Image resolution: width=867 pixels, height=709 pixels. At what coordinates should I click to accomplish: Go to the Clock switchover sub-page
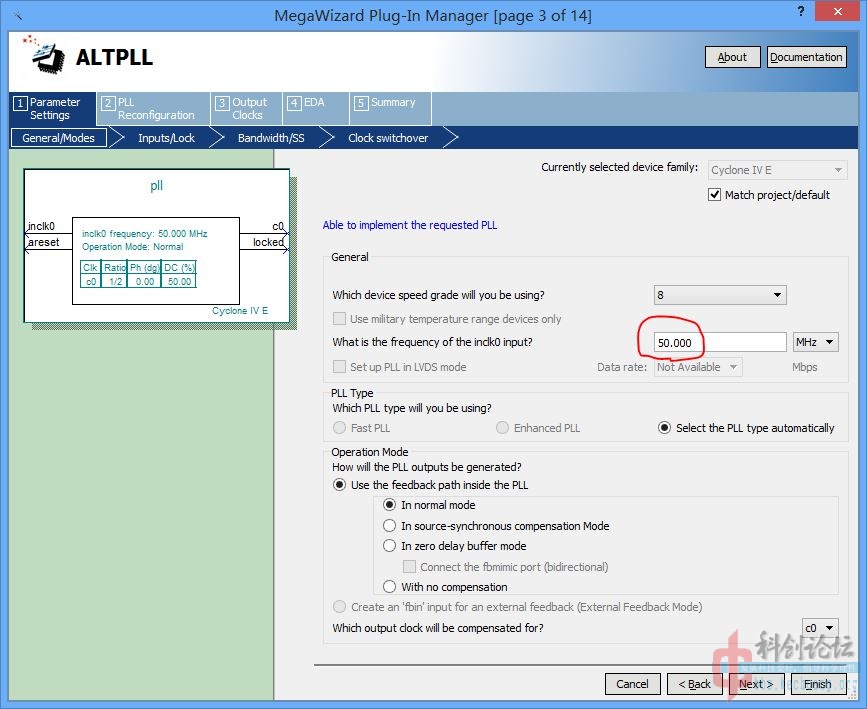pyautogui.click(x=388, y=138)
